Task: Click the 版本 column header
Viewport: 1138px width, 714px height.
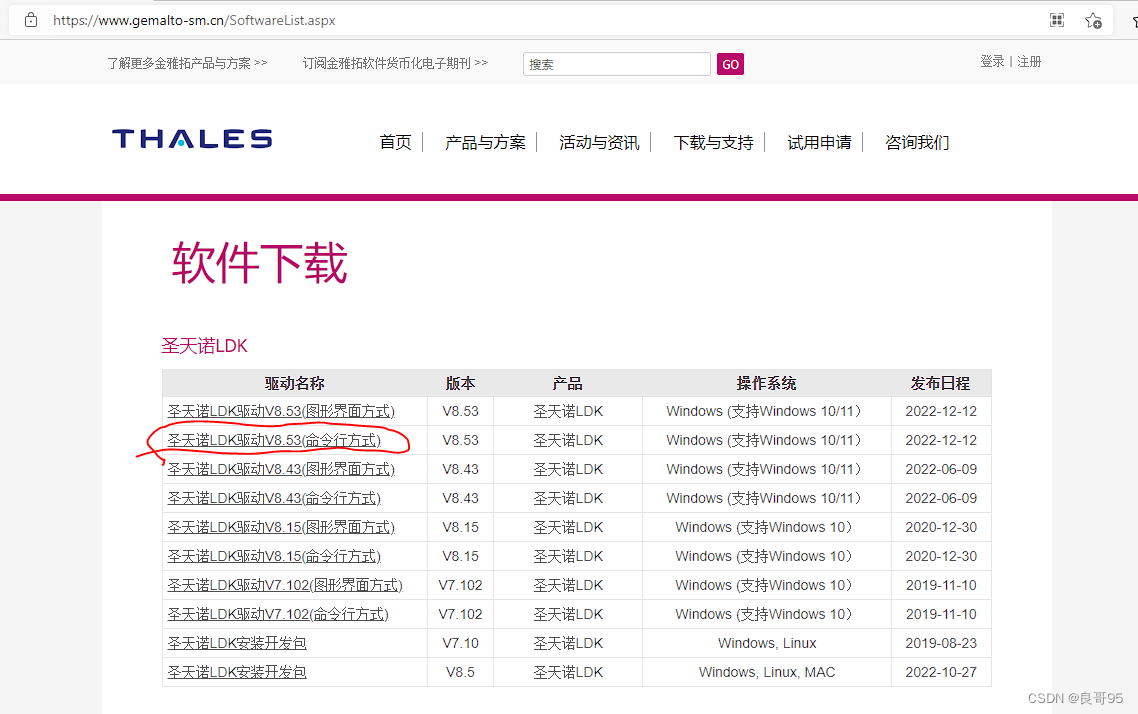Action: click(460, 383)
